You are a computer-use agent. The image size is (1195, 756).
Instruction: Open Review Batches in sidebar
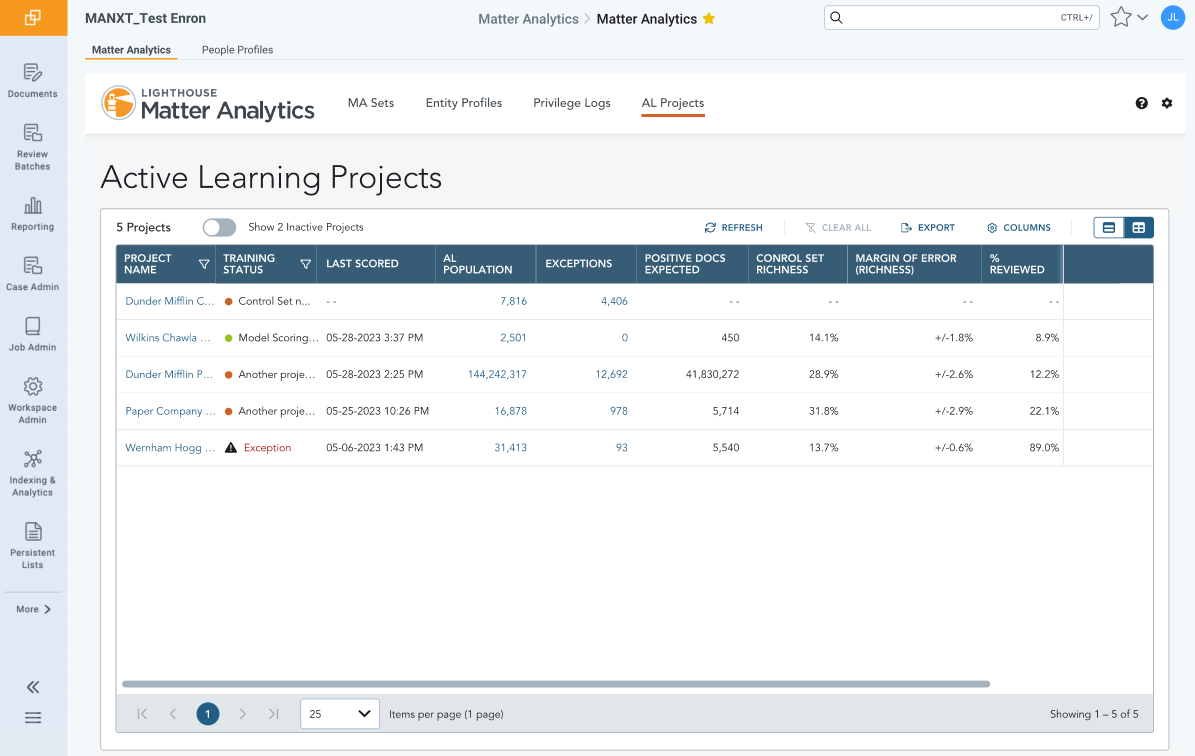tap(32, 147)
